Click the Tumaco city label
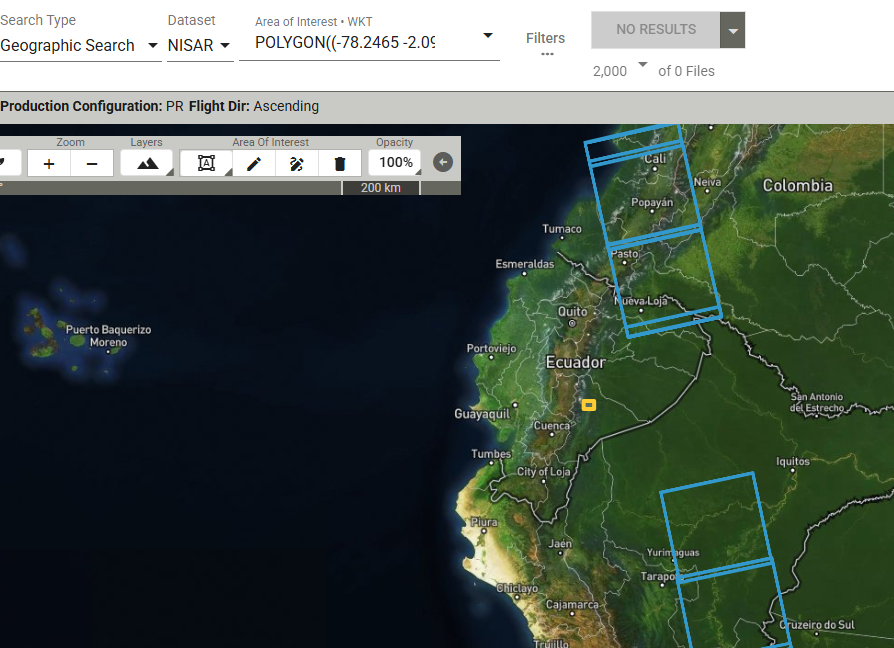The image size is (894, 648). pyautogui.click(x=562, y=229)
